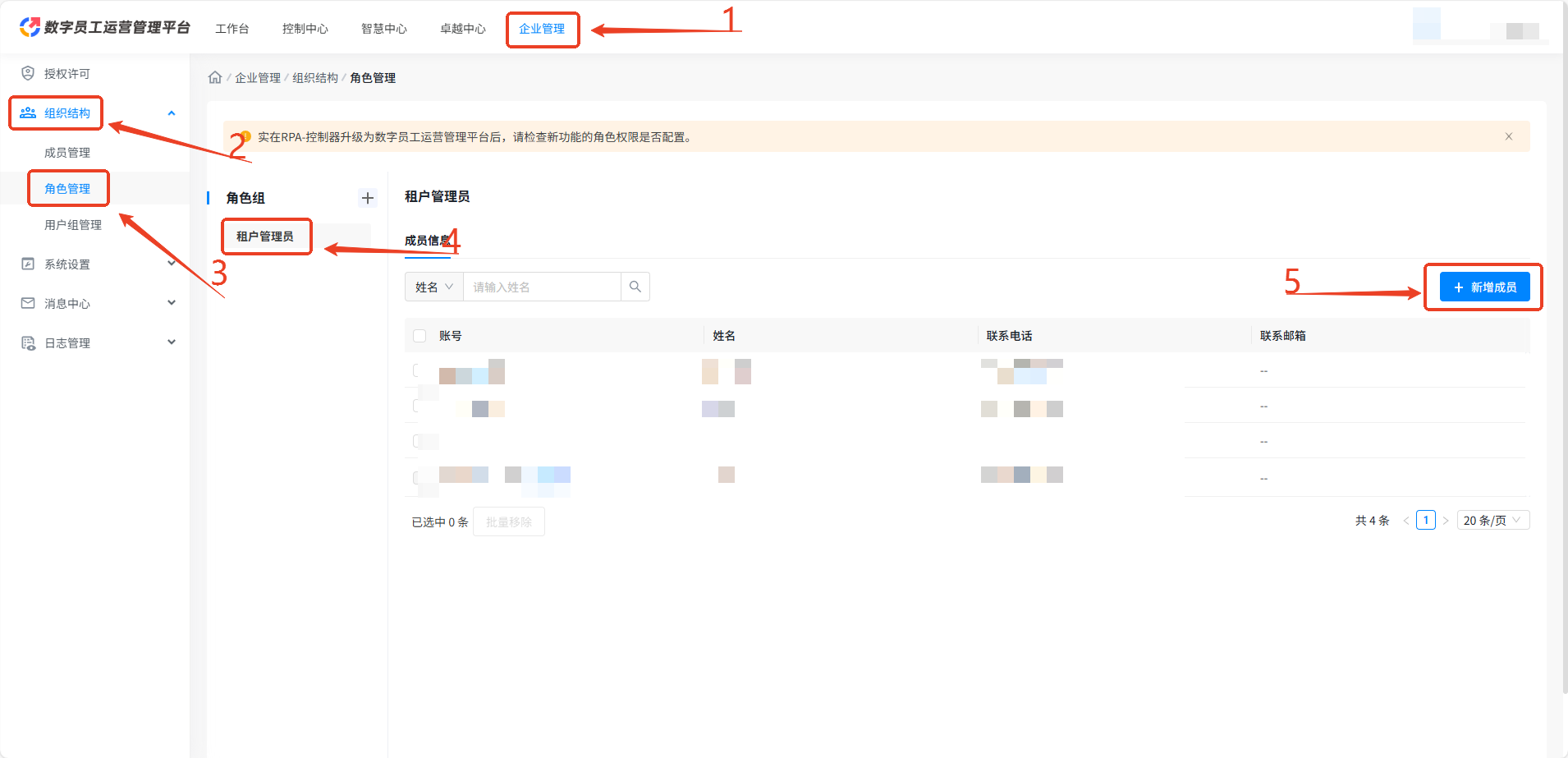Collapse the 组织结构 sidebar section
Image resolution: width=1568 pixels, height=758 pixels.
pyautogui.click(x=172, y=113)
